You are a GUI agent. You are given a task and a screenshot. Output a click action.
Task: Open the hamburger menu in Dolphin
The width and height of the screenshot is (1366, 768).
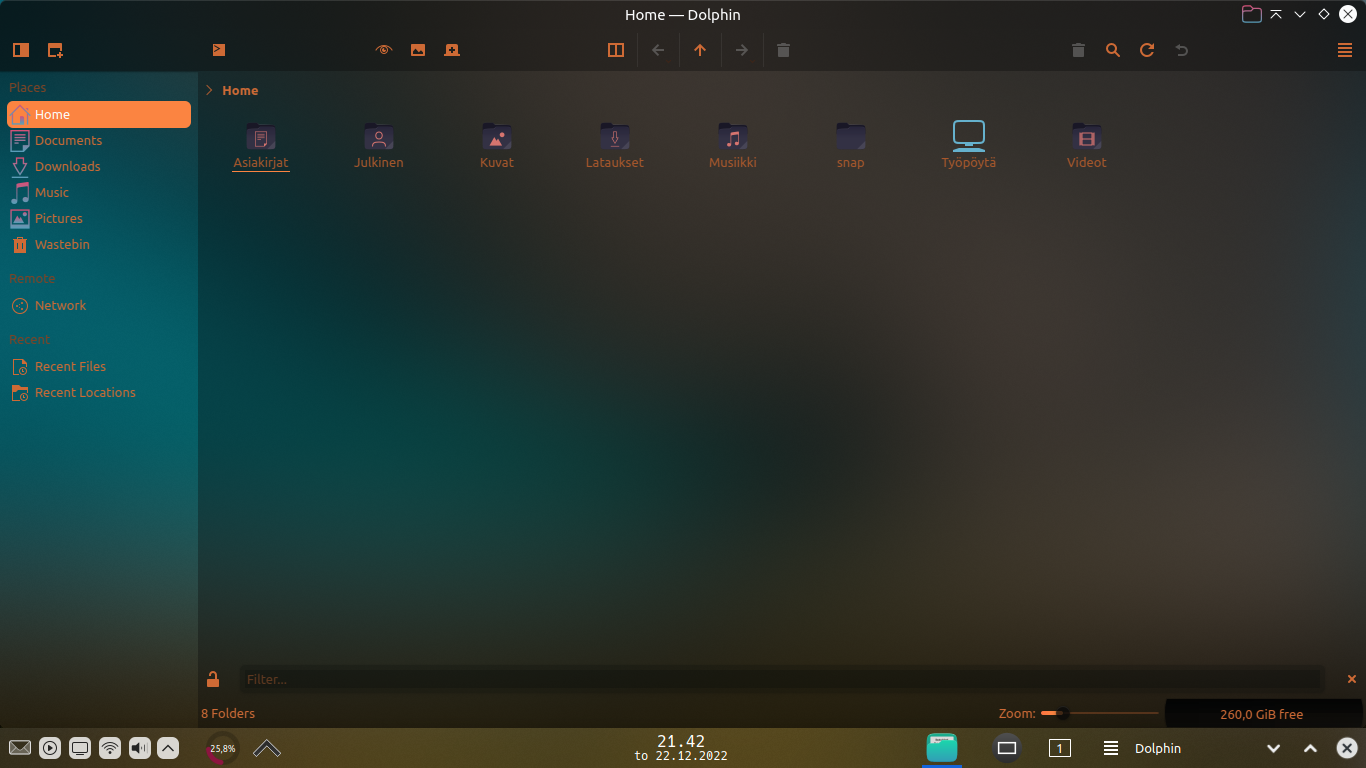click(1345, 49)
